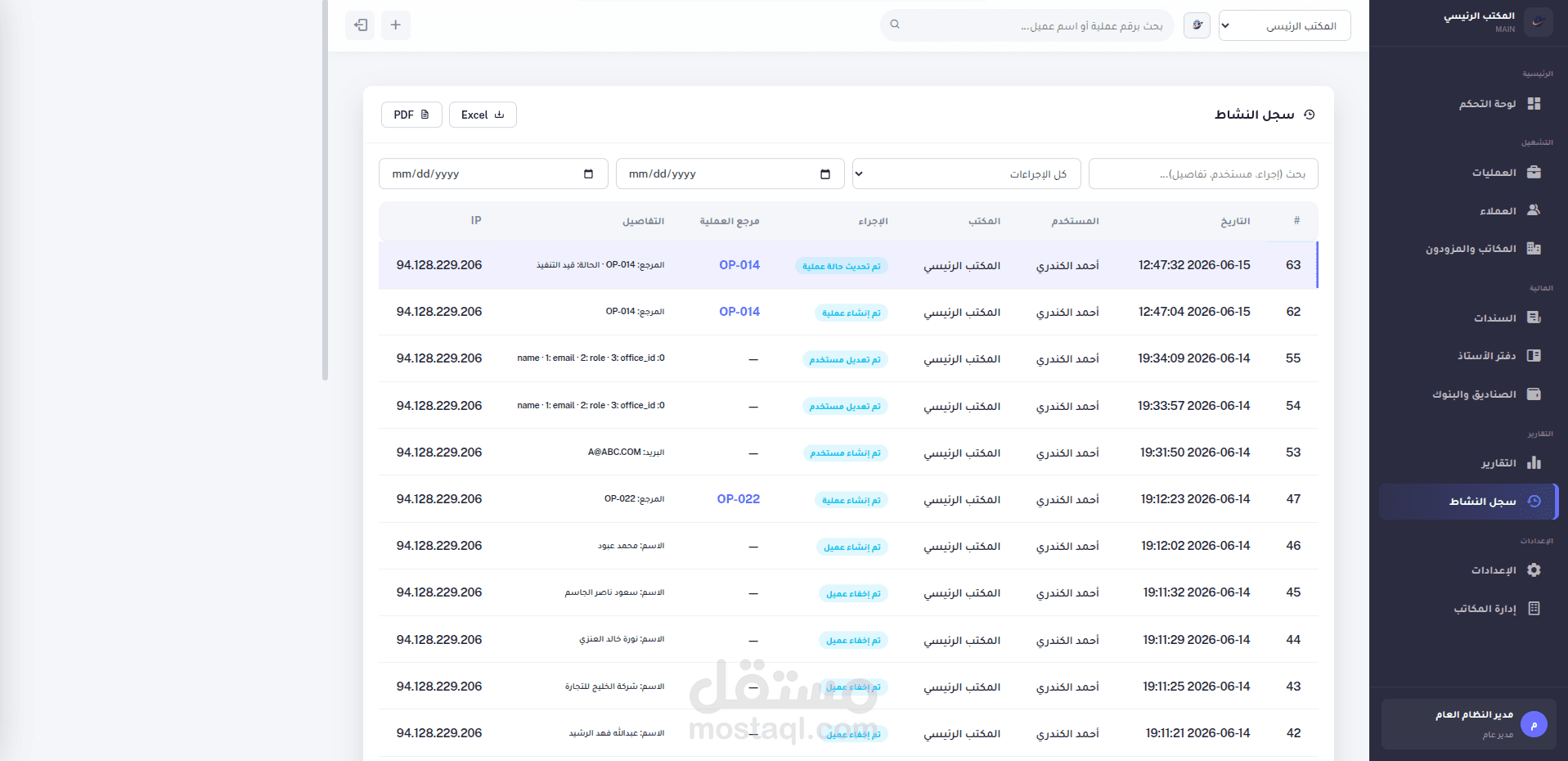Image resolution: width=1568 pixels, height=761 pixels.
Task: Click the timestamp 19:11:29 2026-06-14
Action: pos(1197,640)
